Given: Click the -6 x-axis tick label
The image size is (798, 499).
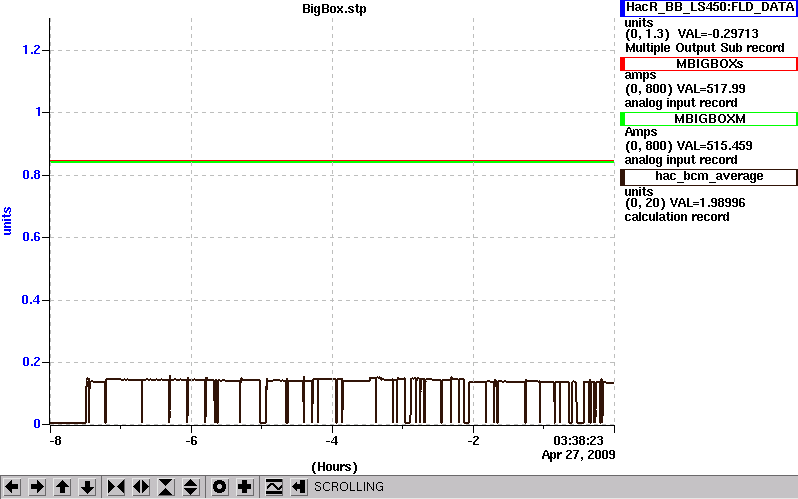Looking at the screenshot, I should (x=191, y=440).
